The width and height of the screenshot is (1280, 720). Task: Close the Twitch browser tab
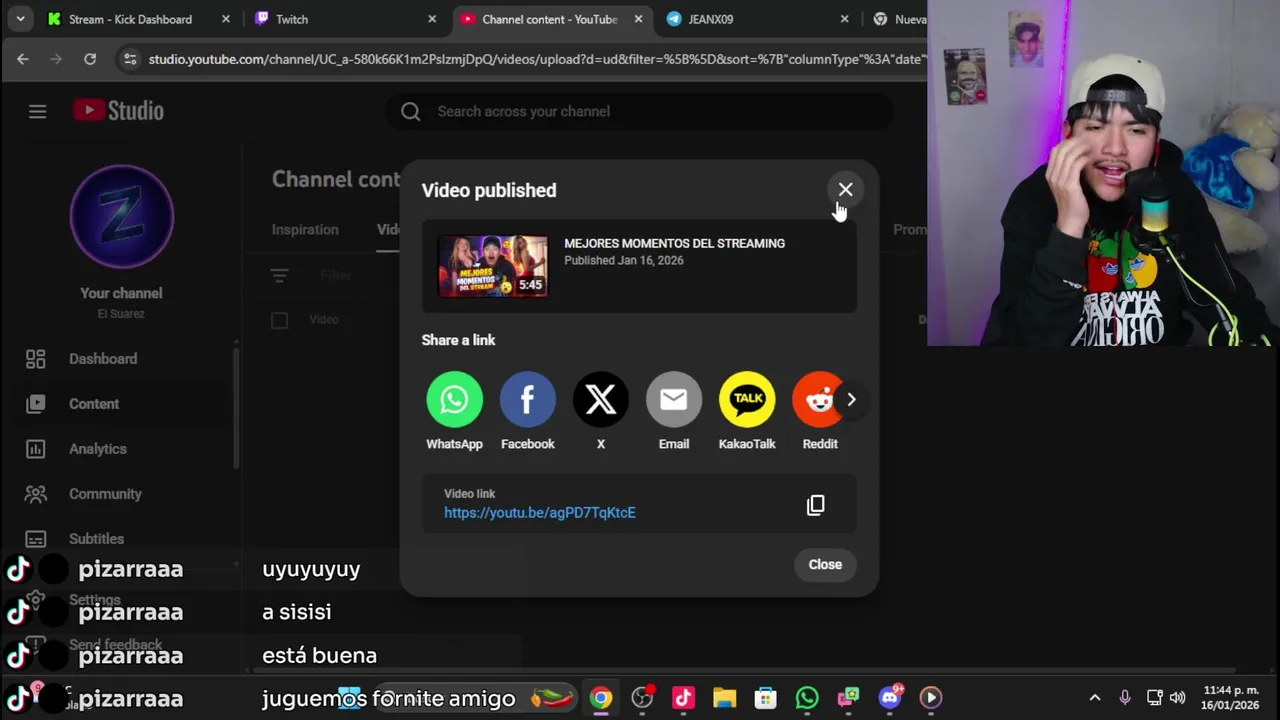point(432,19)
